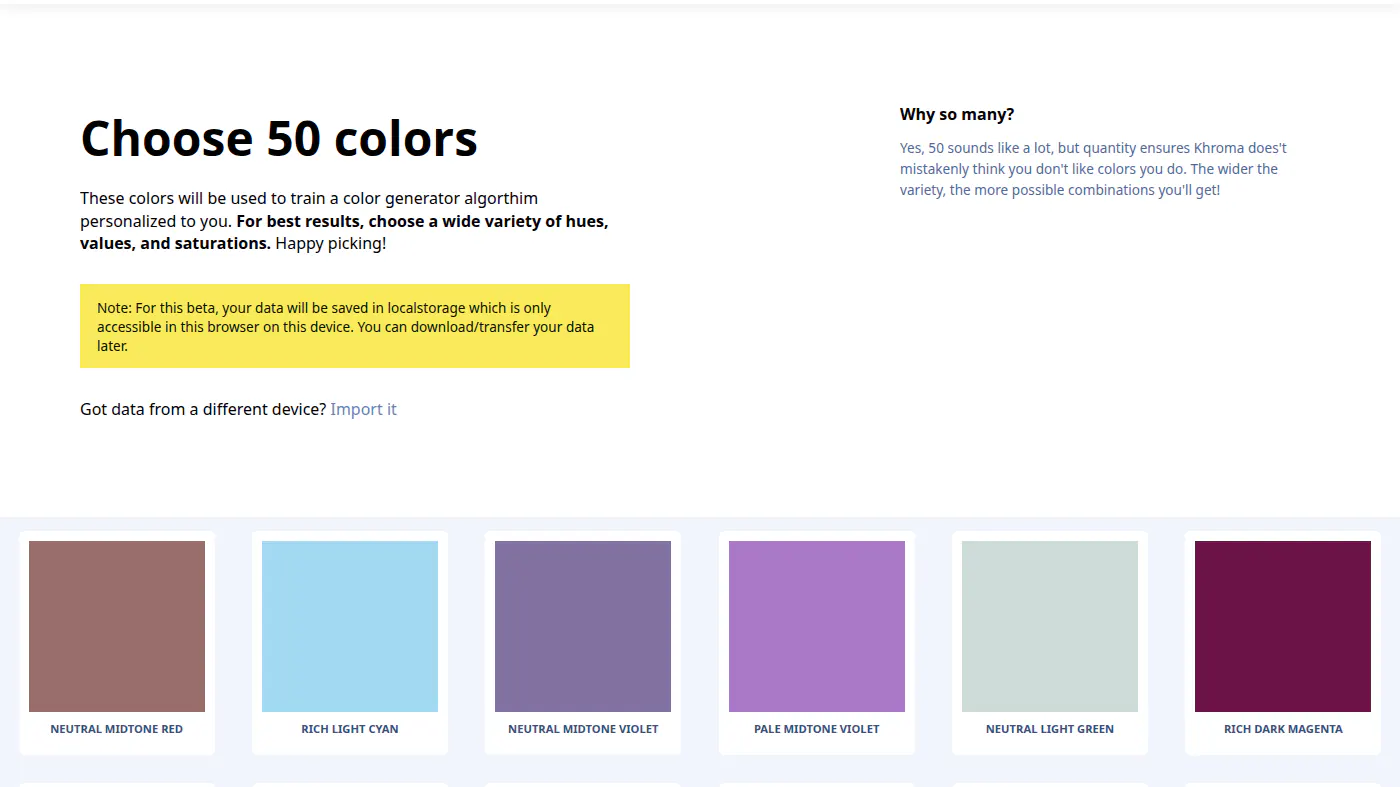Select the Pale Midtone Violet color

pos(817,626)
